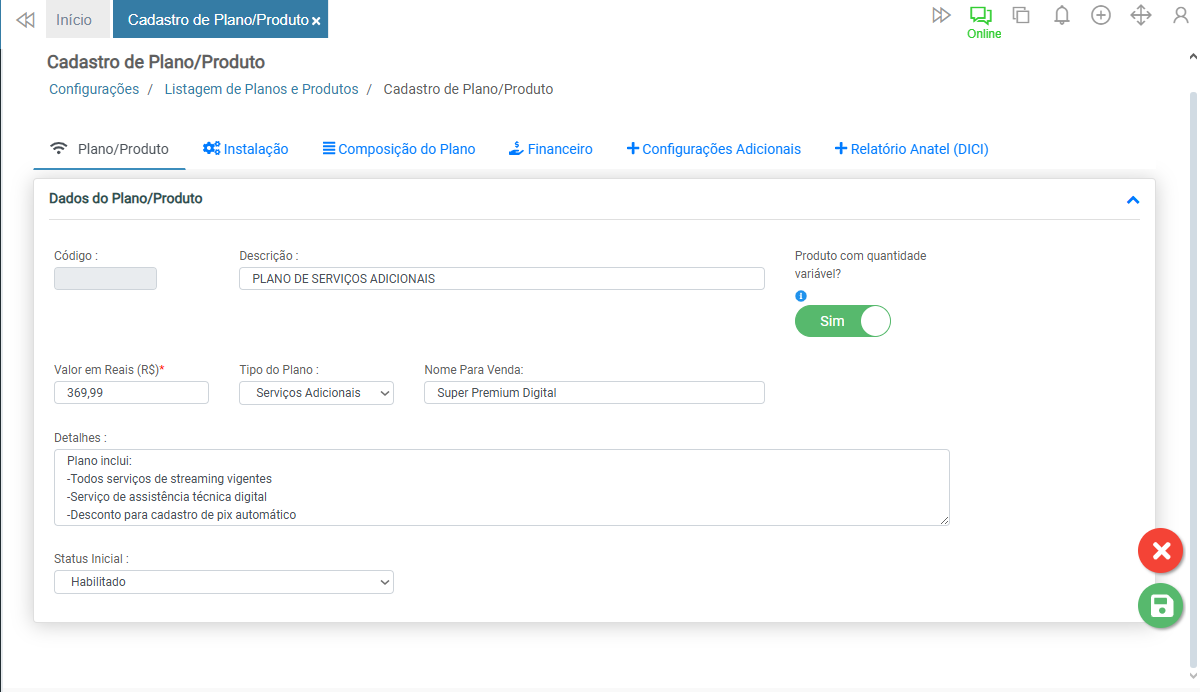Click the red cancel floating button
Image resolution: width=1200 pixels, height=692 pixels.
[1160, 551]
